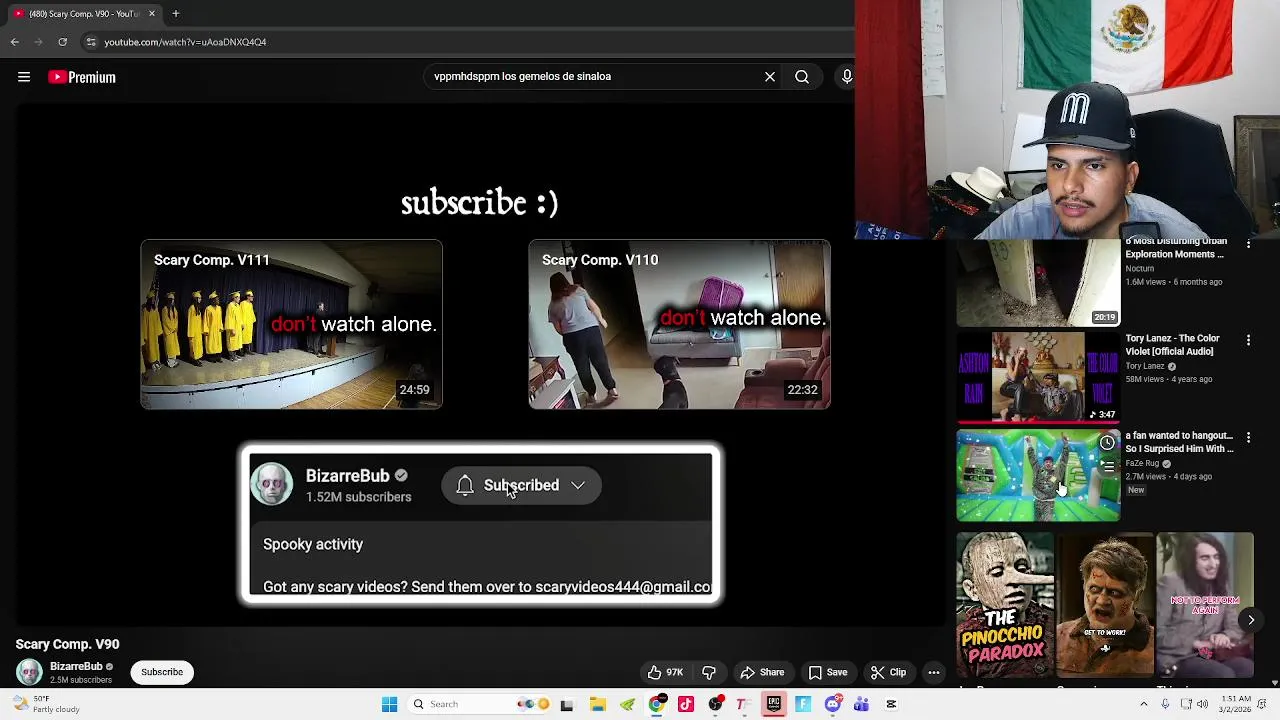The width and height of the screenshot is (1280, 720).
Task: Save the video to a playlist
Action: point(827,672)
